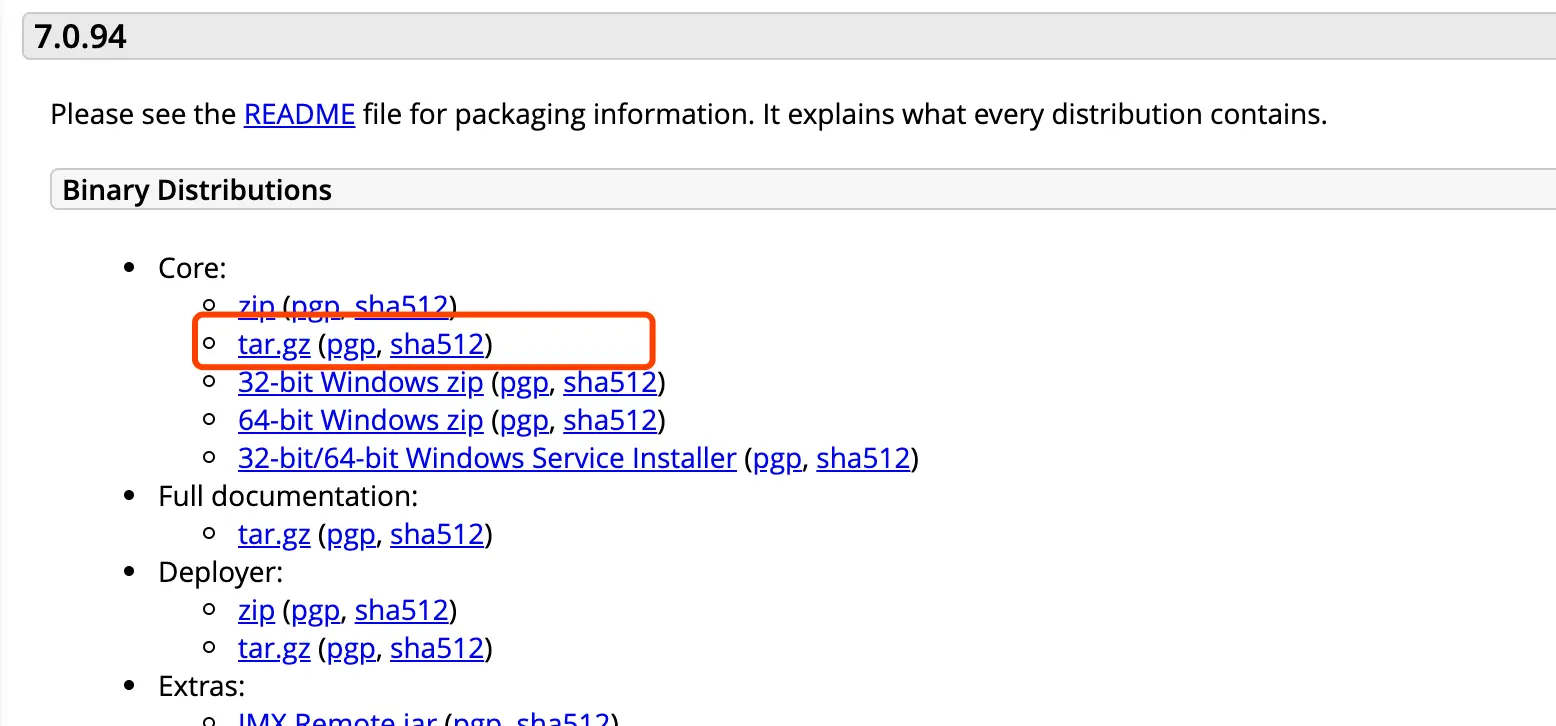Download the Deployer tar.gz file

click(x=274, y=649)
